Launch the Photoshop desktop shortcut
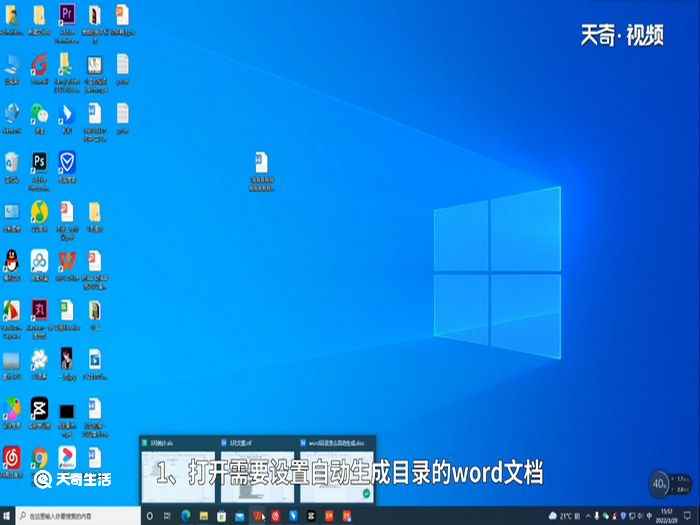This screenshot has height=525, width=700. [40, 162]
